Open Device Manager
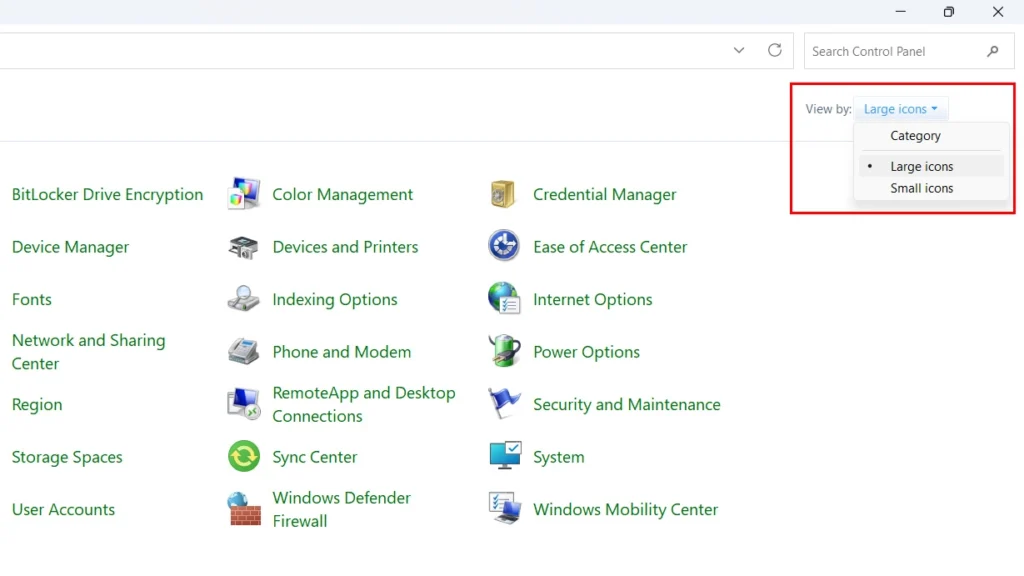The width and height of the screenshot is (1024, 576). point(70,247)
